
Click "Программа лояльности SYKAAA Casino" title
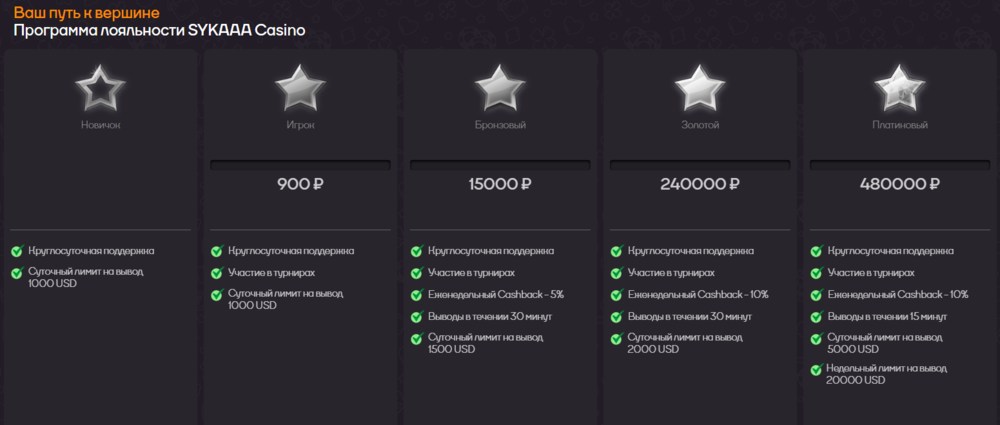159,30
